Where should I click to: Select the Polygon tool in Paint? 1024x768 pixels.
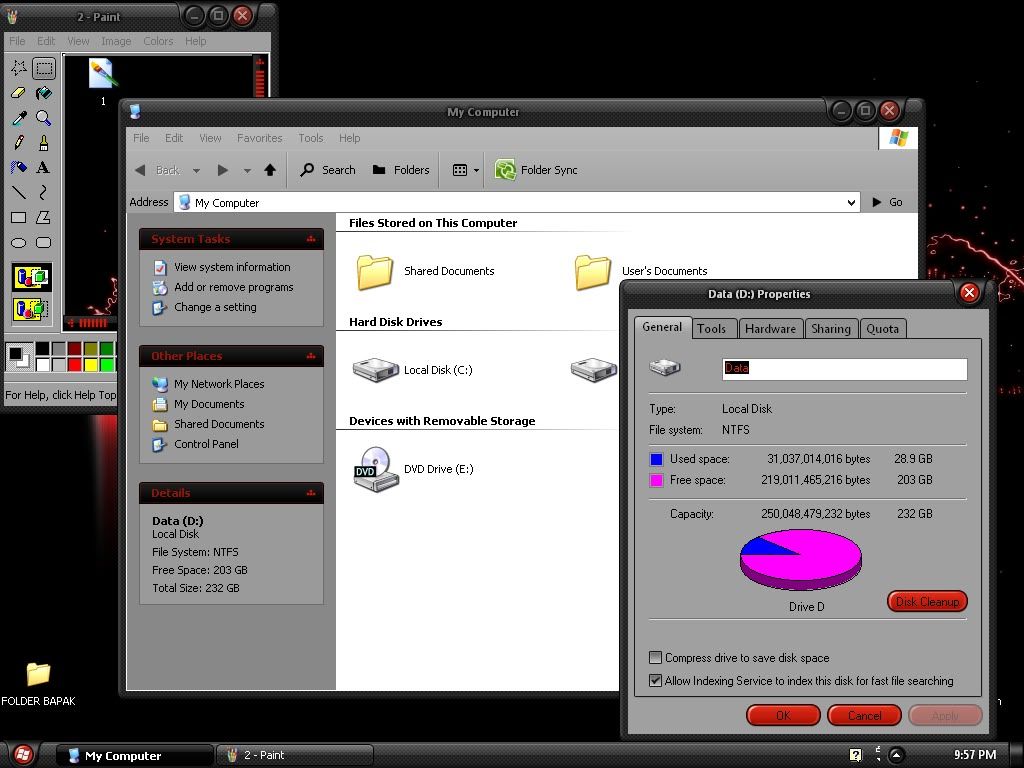click(x=44, y=217)
